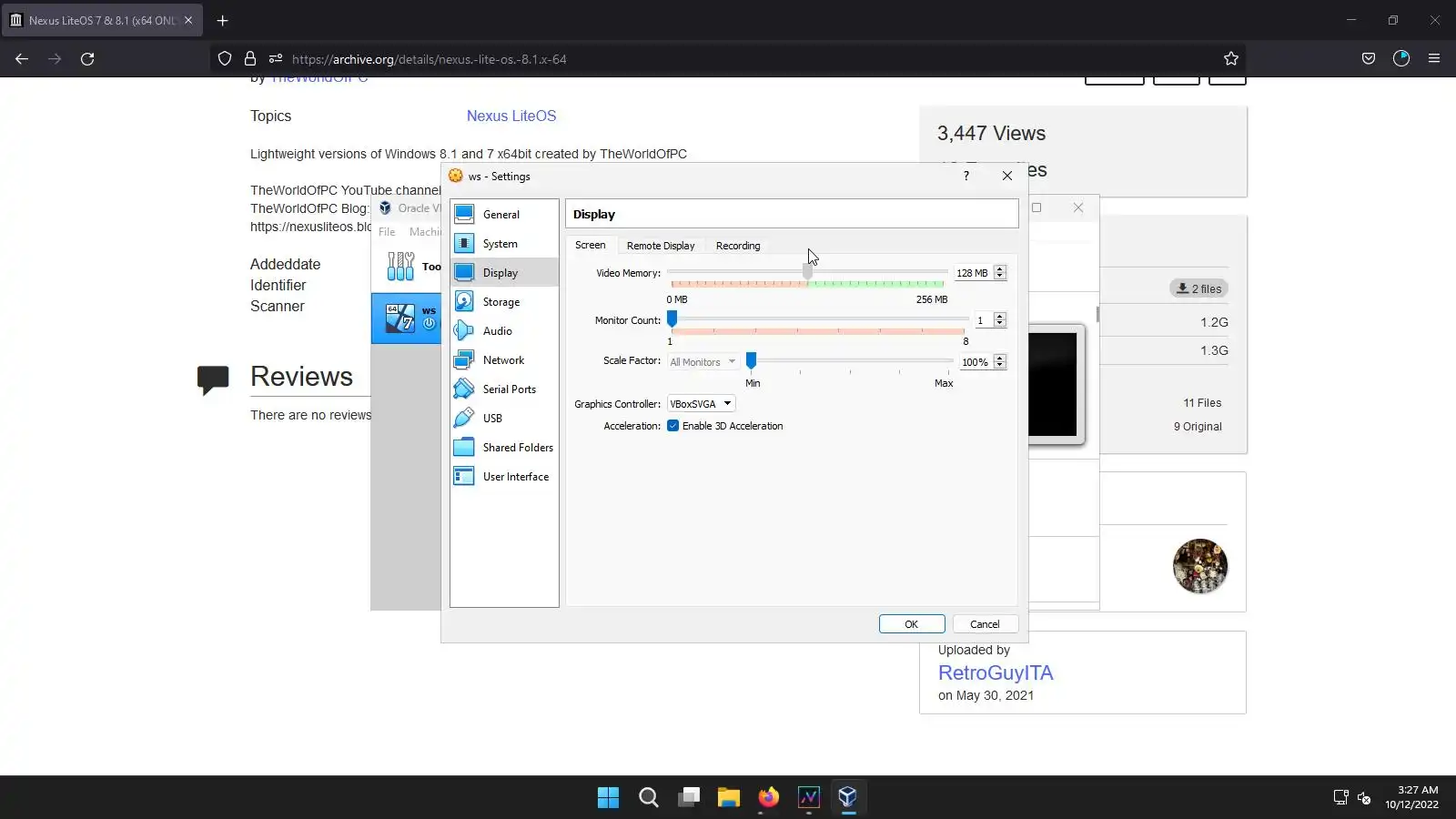
Task: Open the USB settings icon
Action: 464,418
